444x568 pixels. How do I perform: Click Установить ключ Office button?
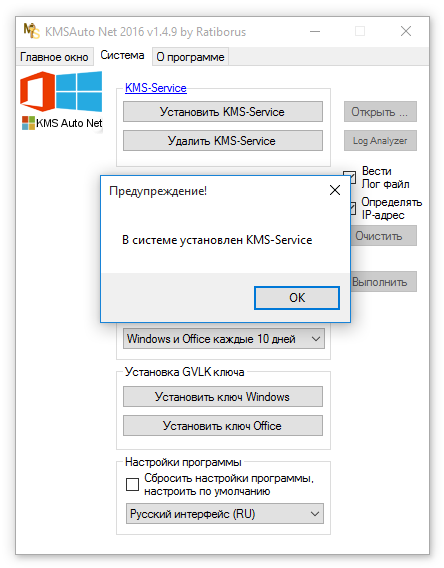click(x=223, y=426)
